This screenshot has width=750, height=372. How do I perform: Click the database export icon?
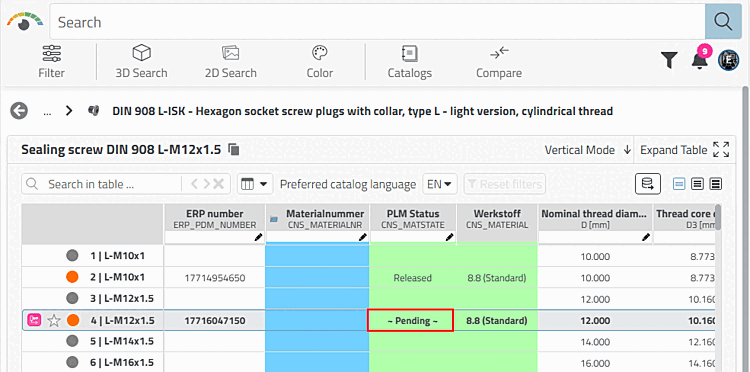(648, 184)
